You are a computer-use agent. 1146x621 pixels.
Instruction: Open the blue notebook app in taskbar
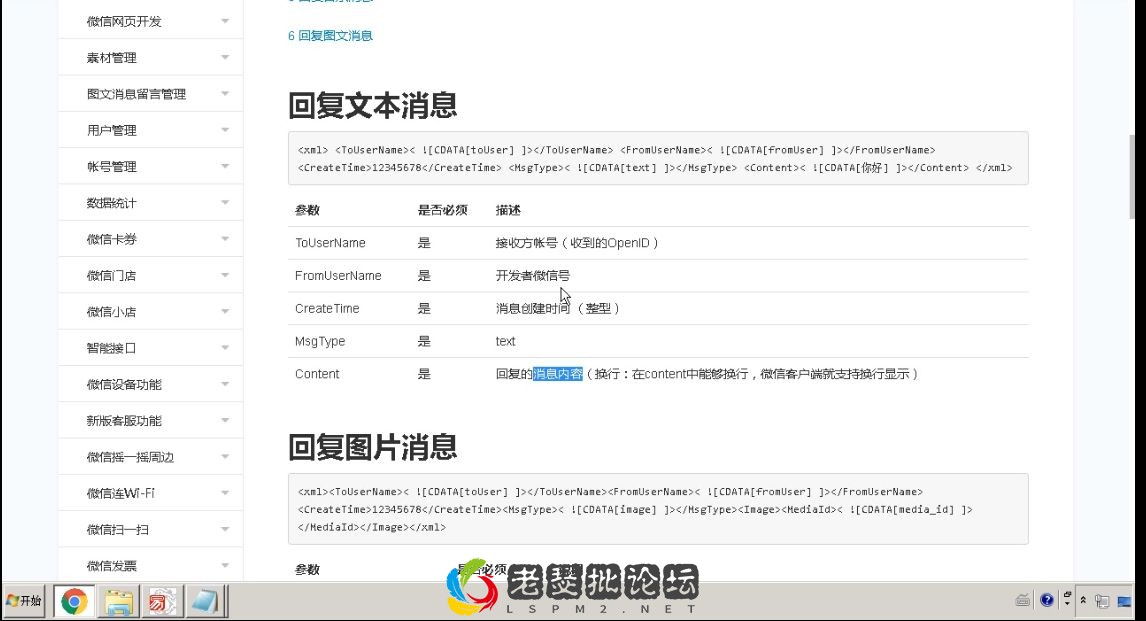click(205, 601)
